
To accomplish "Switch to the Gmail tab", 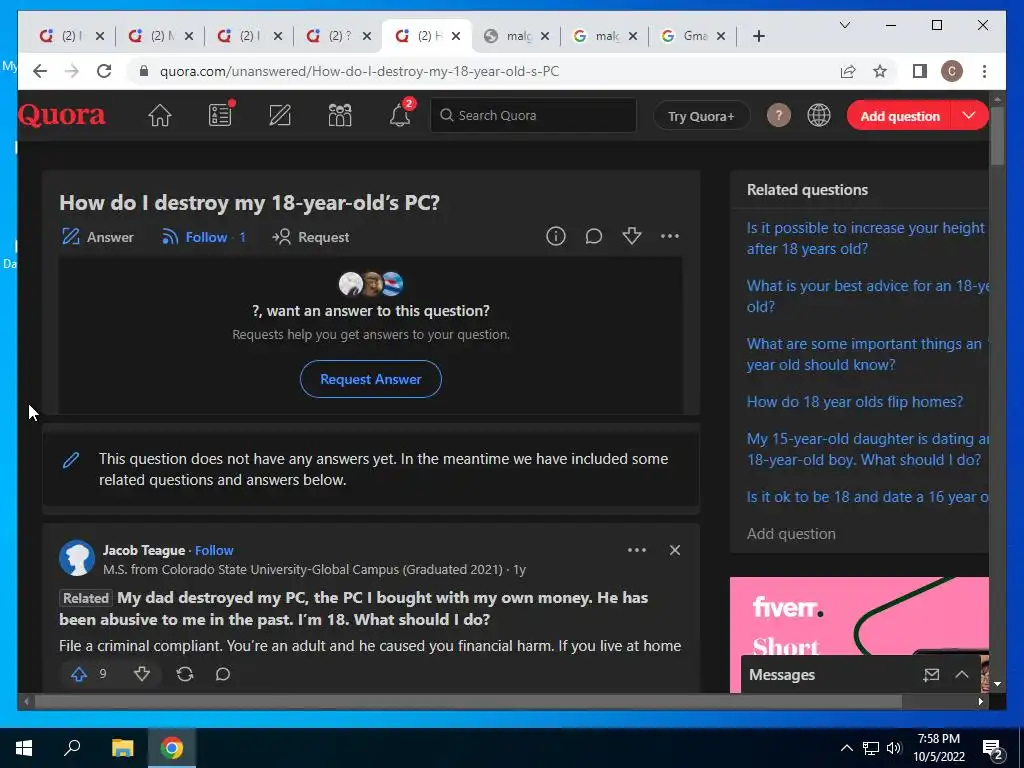I will (693, 36).
